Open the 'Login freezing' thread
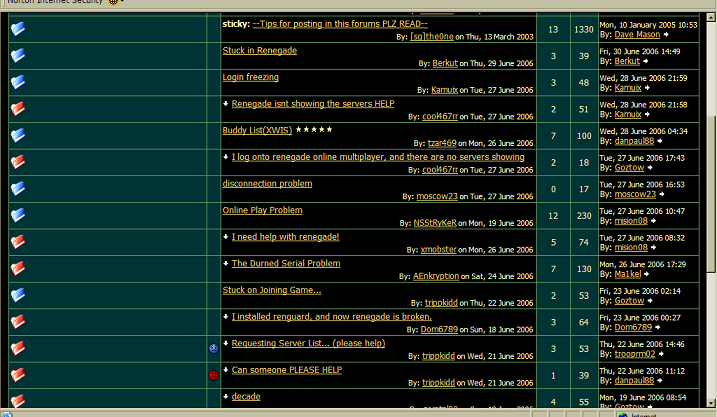717x417 pixels. (x=250, y=77)
